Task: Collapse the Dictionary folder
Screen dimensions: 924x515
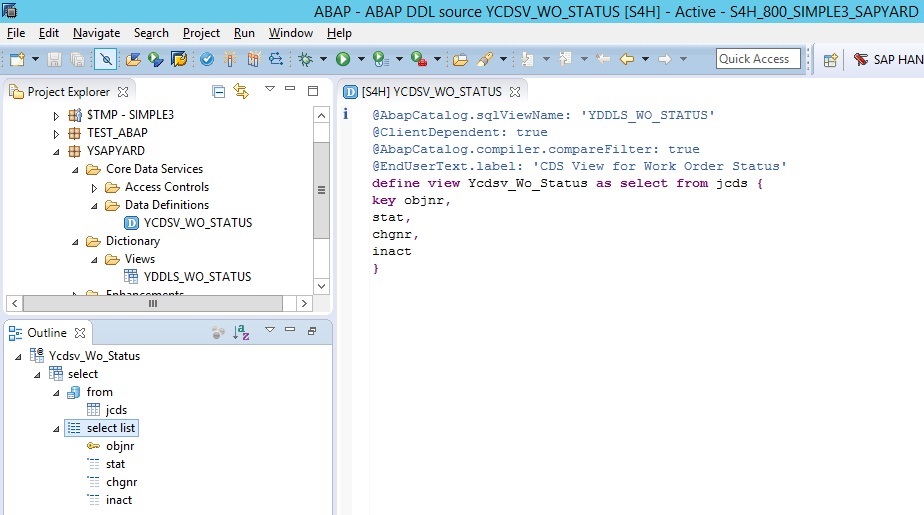Action: [x=75, y=242]
